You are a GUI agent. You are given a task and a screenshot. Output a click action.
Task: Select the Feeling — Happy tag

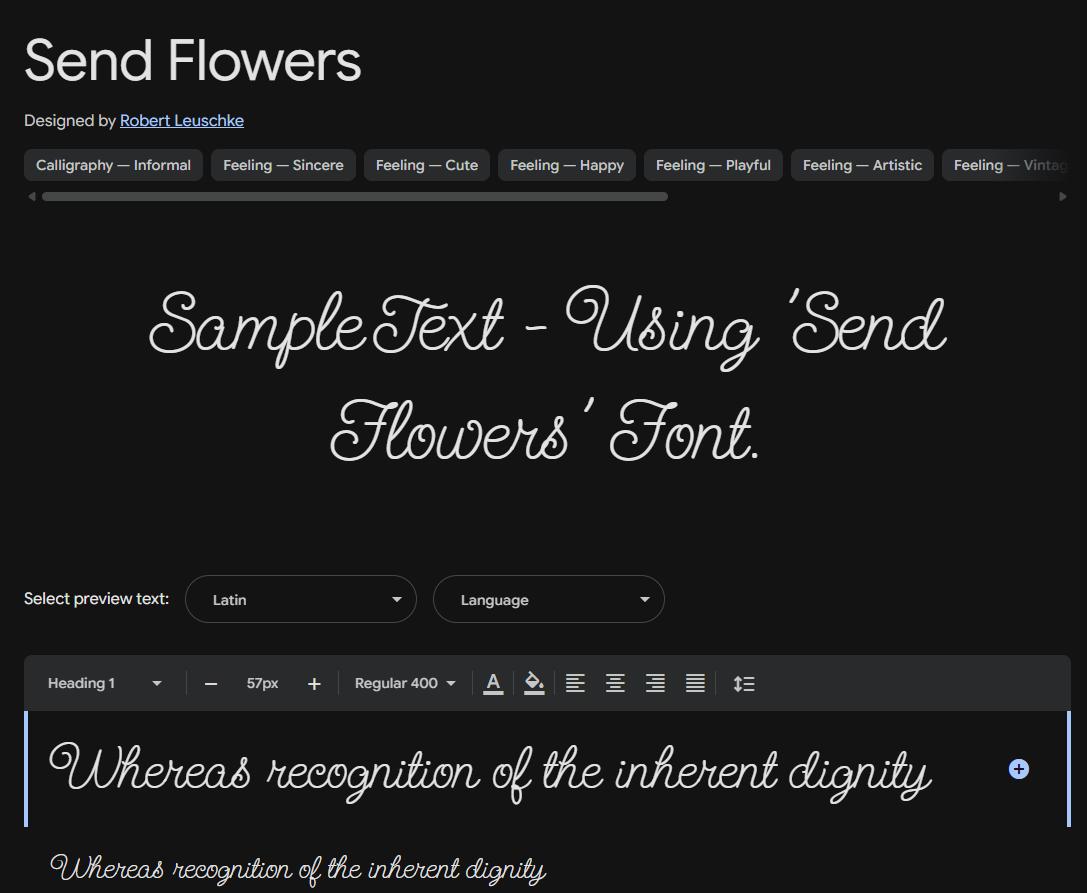coord(567,165)
